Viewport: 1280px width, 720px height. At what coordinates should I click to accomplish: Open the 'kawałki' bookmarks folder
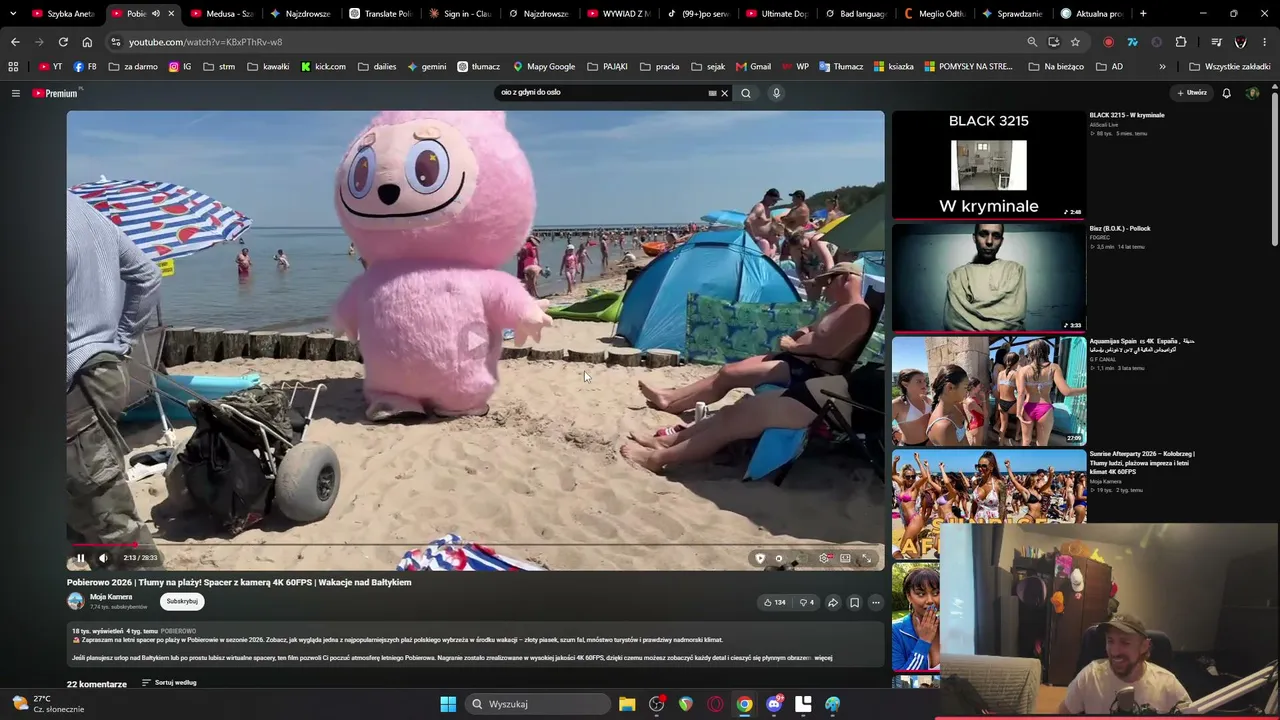(x=268, y=67)
